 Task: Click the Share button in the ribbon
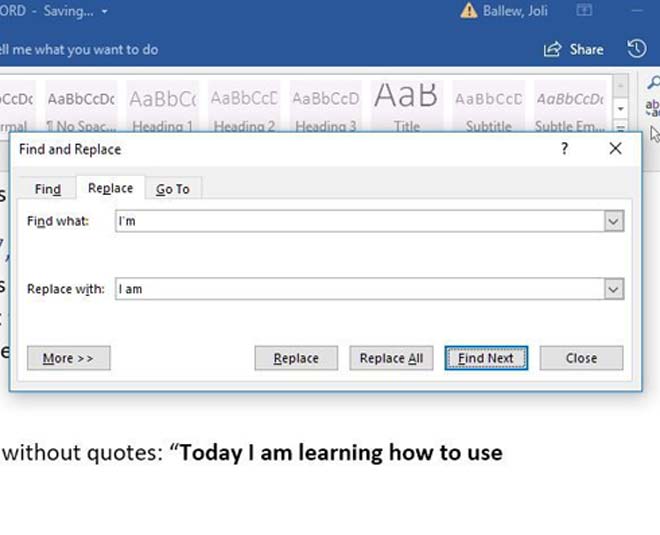pyautogui.click(x=574, y=49)
